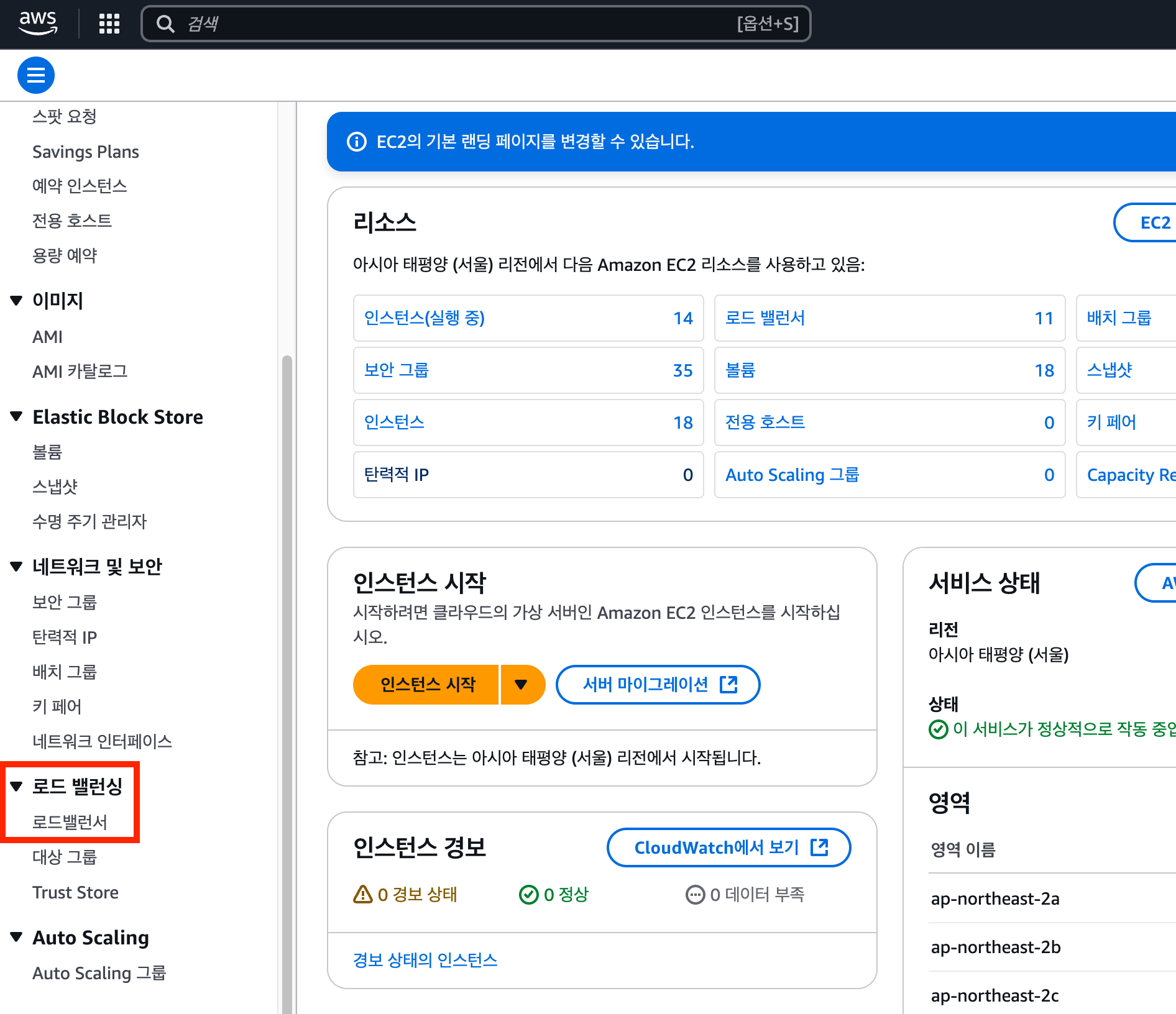Open 용량 예약 in sidebar

point(65,255)
